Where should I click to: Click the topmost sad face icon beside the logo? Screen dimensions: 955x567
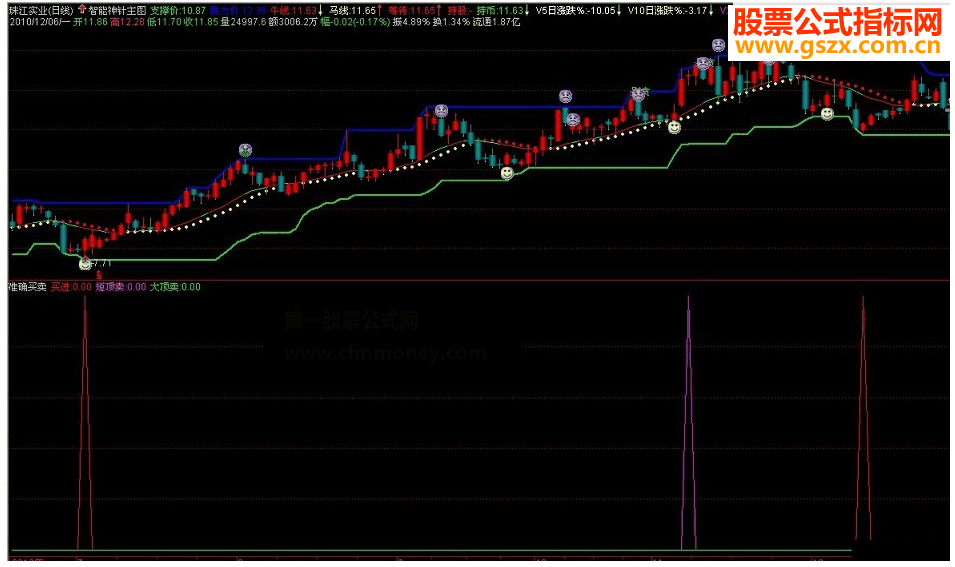pyautogui.click(x=719, y=45)
